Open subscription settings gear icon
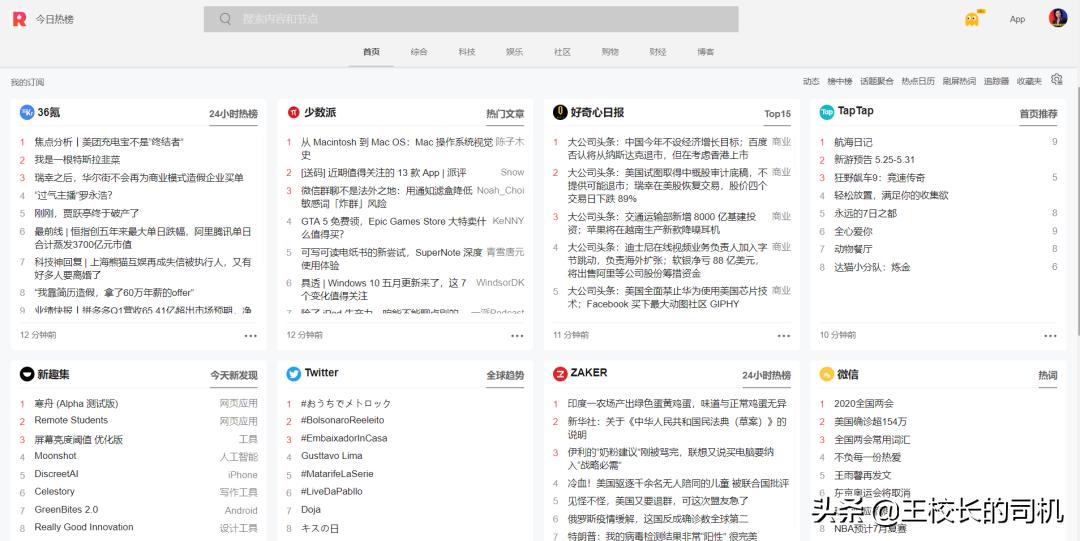This screenshot has width=1080, height=541. [x=1057, y=80]
